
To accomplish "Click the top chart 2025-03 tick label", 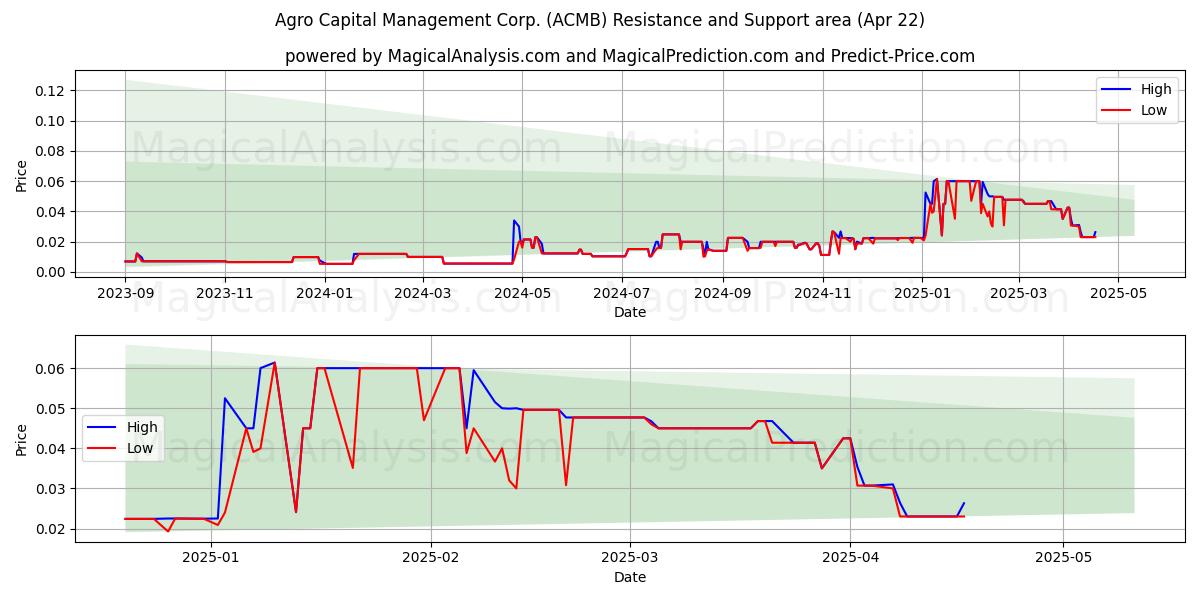I will pos(1020,293).
